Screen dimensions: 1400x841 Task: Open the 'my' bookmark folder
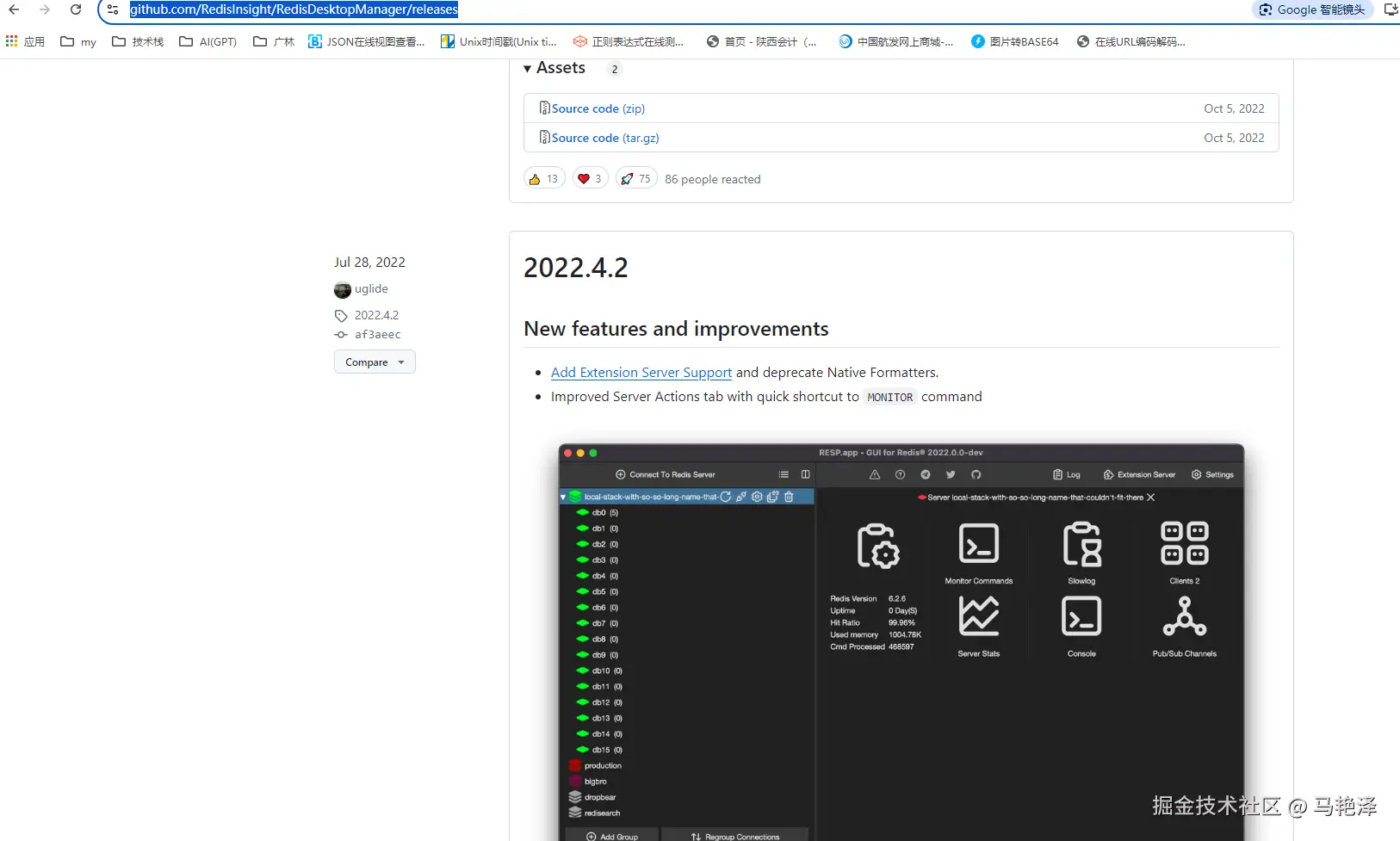78,41
